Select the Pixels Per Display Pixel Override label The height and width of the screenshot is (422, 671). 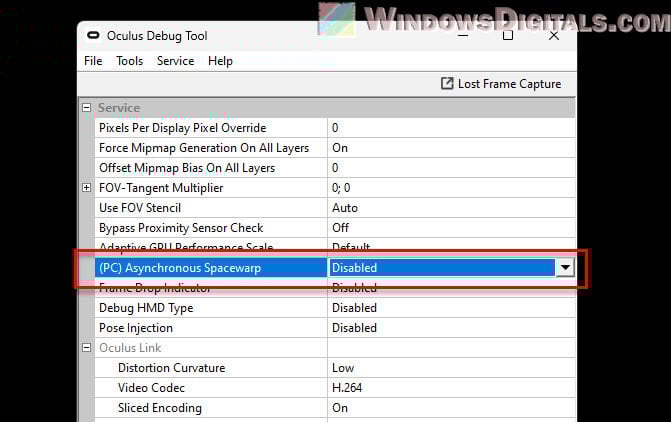click(183, 128)
